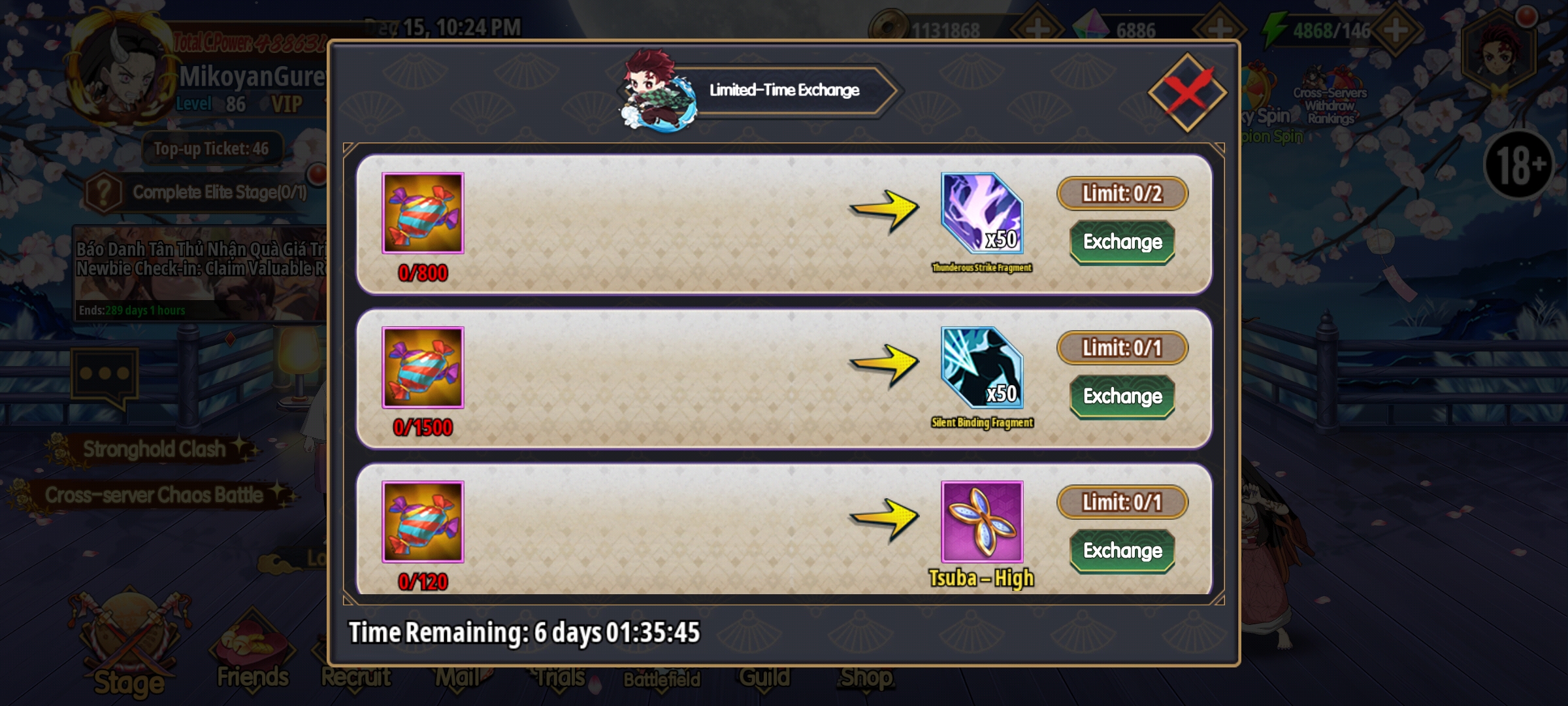Exchange for Tsuba – High
Screen dimensions: 1568x706
click(x=1122, y=550)
